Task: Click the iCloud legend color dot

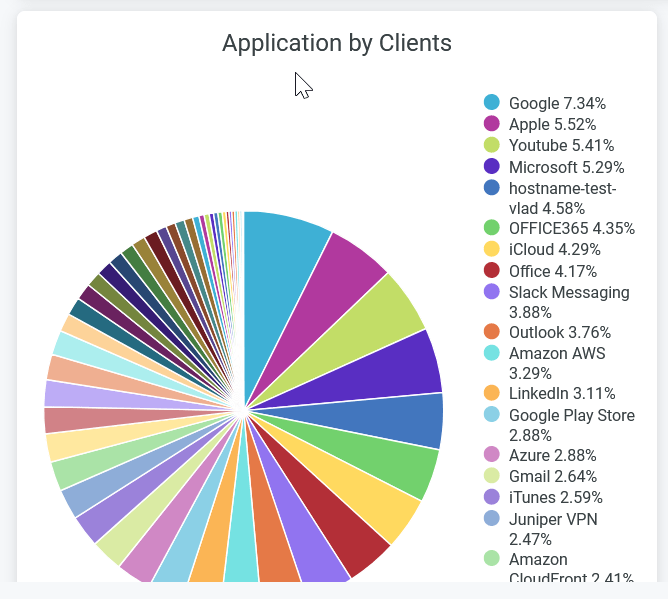Action: click(x=492, y=248)
